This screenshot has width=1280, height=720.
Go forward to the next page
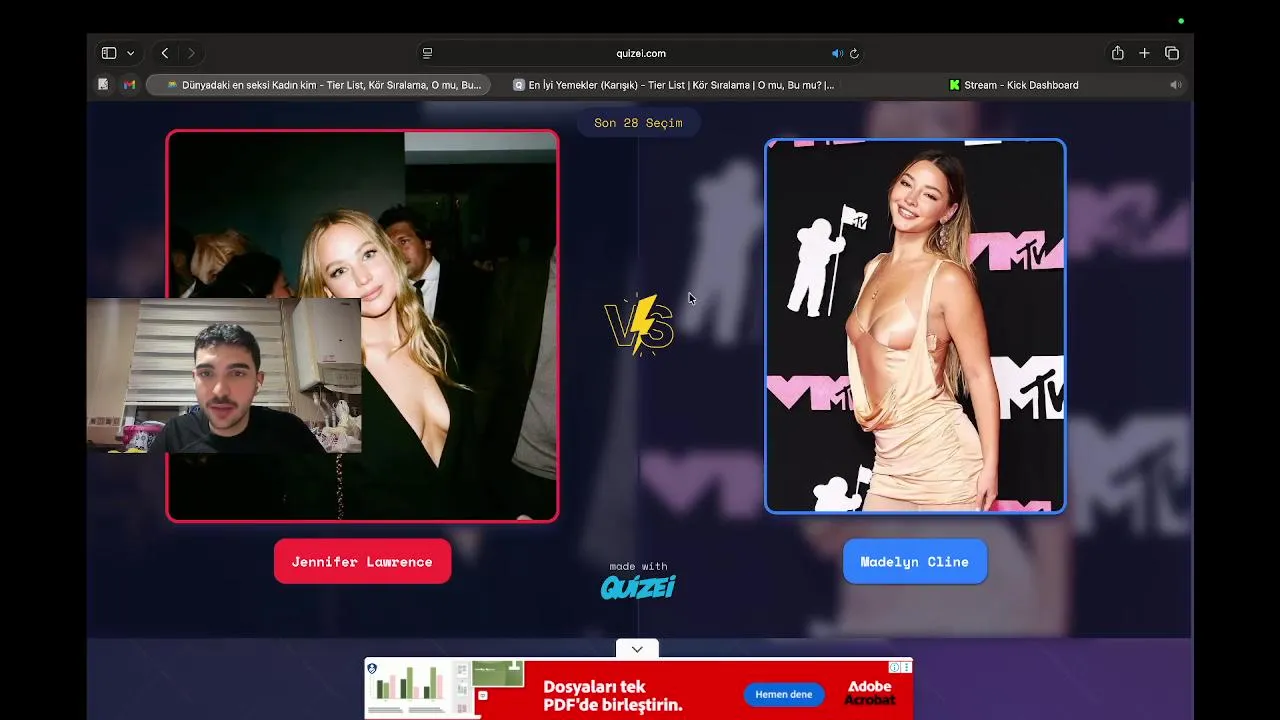[191, 53]
